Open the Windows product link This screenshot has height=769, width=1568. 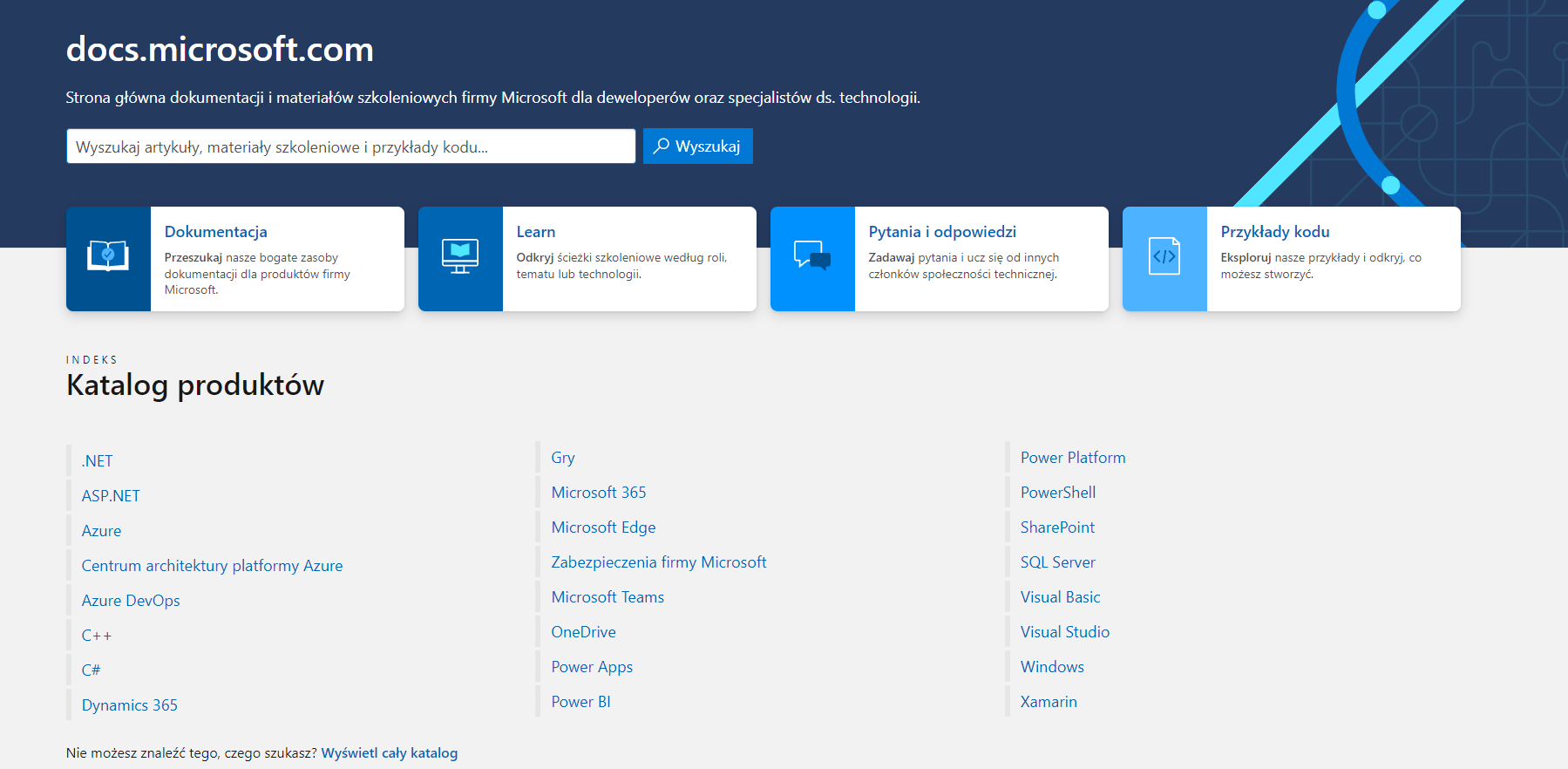[x=1052, y=667]
